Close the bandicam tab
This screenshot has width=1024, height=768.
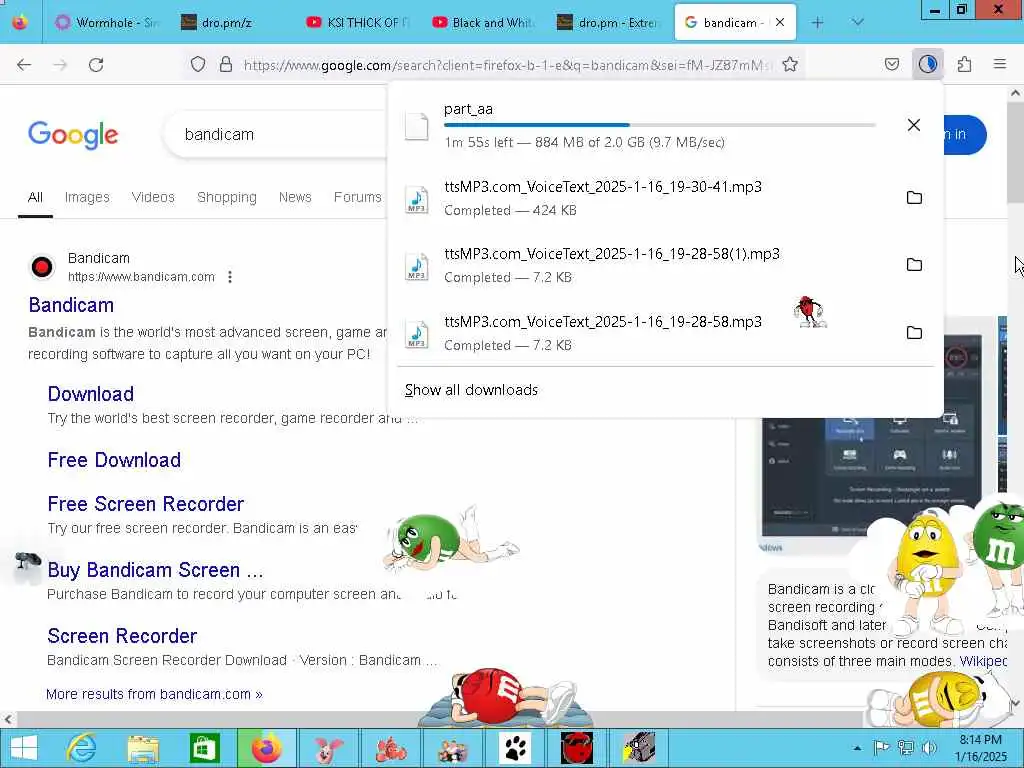pyautogui.click(x=780, y=22)
